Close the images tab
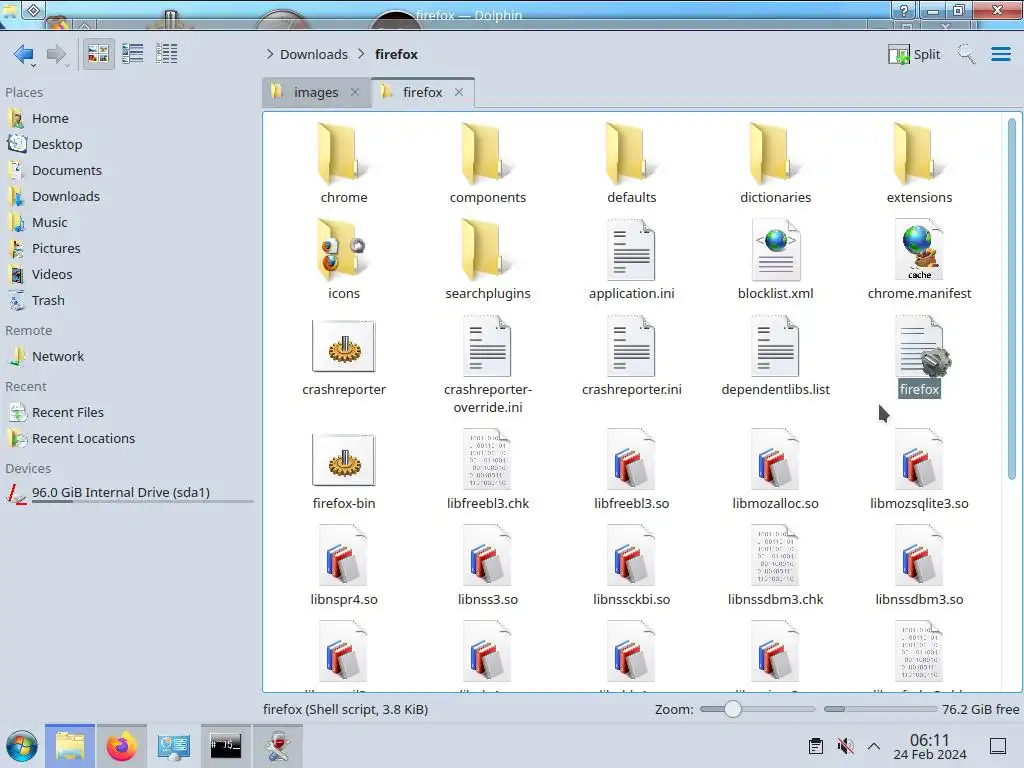The height and width of the screenshot is (768, 1024). pyautogui.click(x=355, y=92)
